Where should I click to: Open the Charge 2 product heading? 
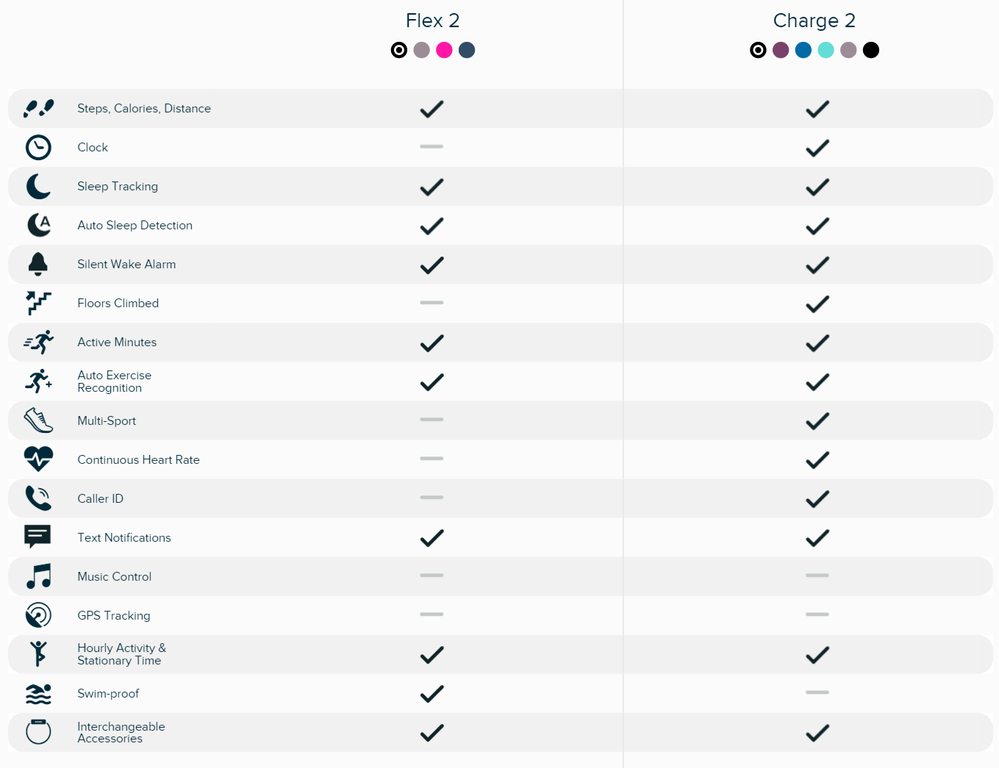(x=814, y=20)
